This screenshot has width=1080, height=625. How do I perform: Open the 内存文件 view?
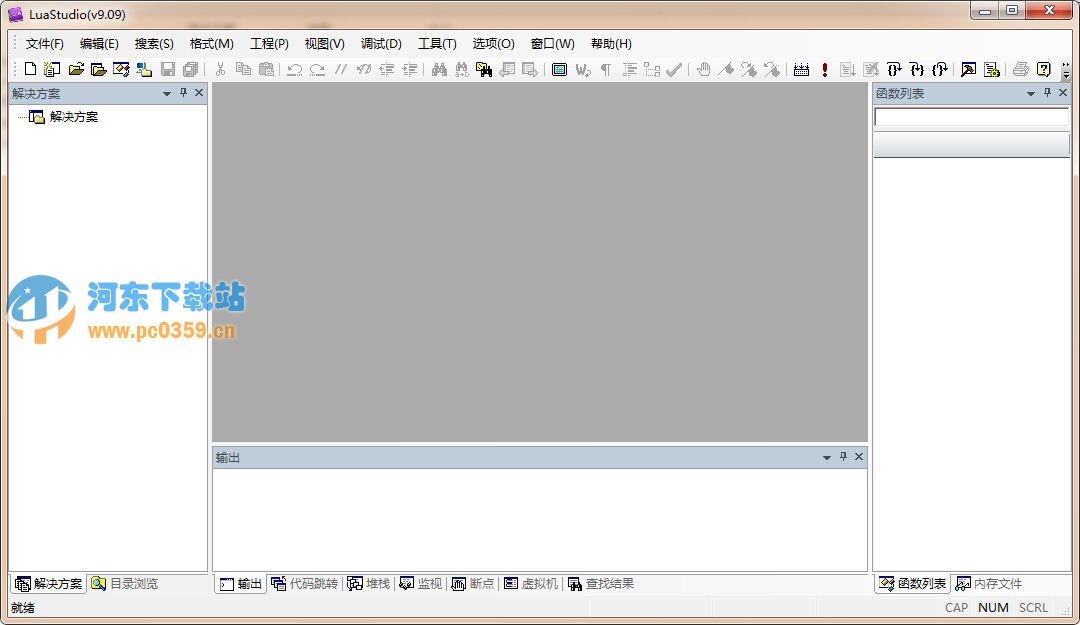coord(988,584)
